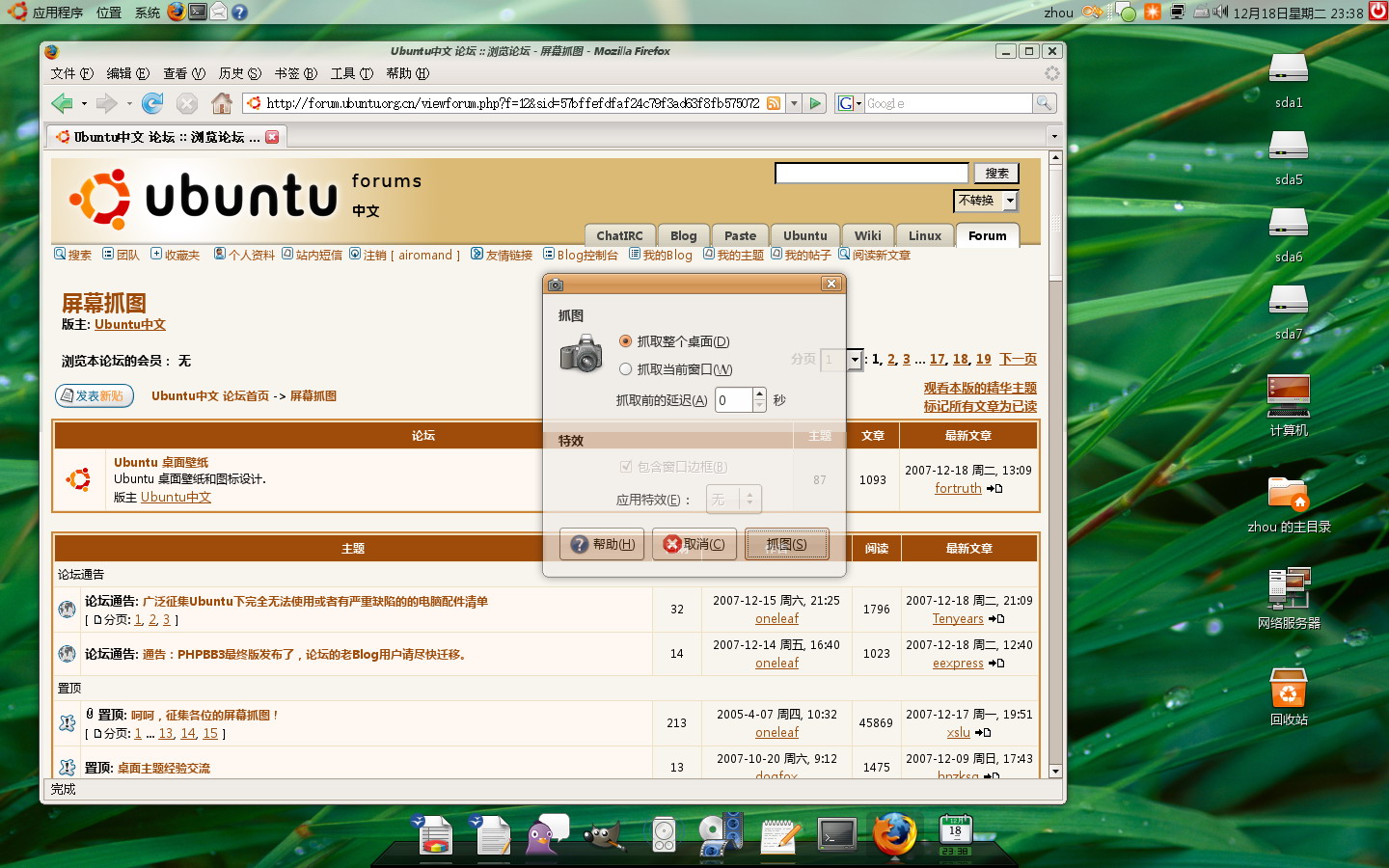Open the tab list dropdown at the tab bar's end
This screenshot has width=1389, height=868.
[1053, 137]
